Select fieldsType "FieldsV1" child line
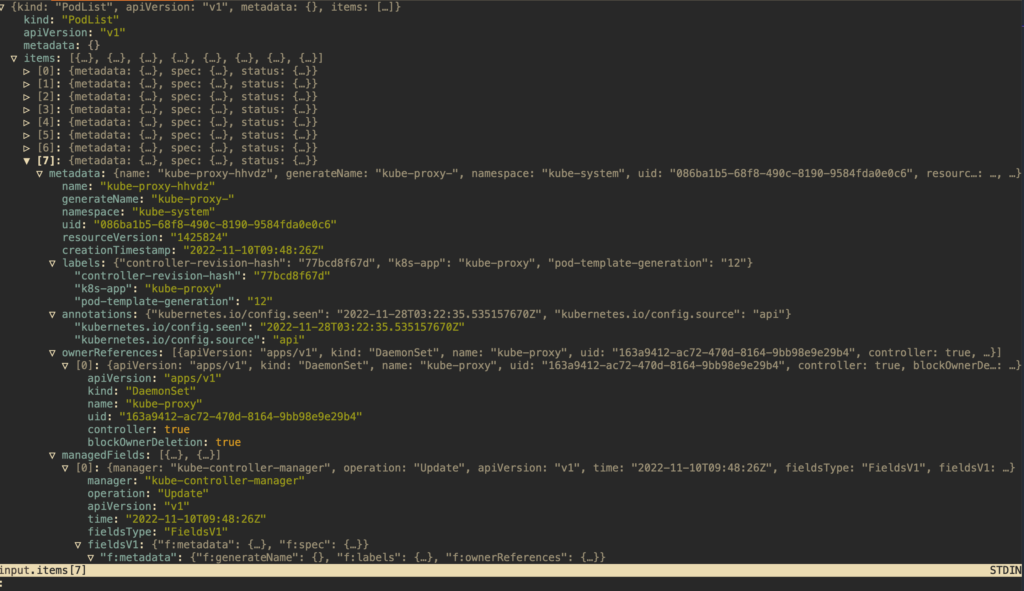 click(x=157, y=532)
